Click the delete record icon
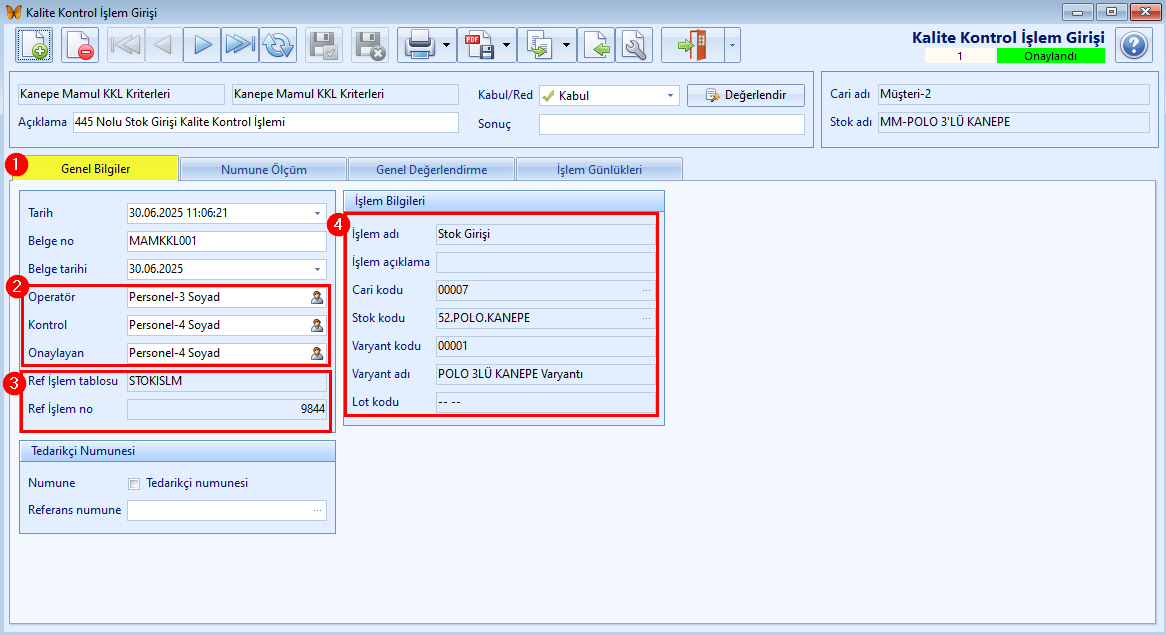Viewport: 1166px width, 635px height. click(80, 45)
